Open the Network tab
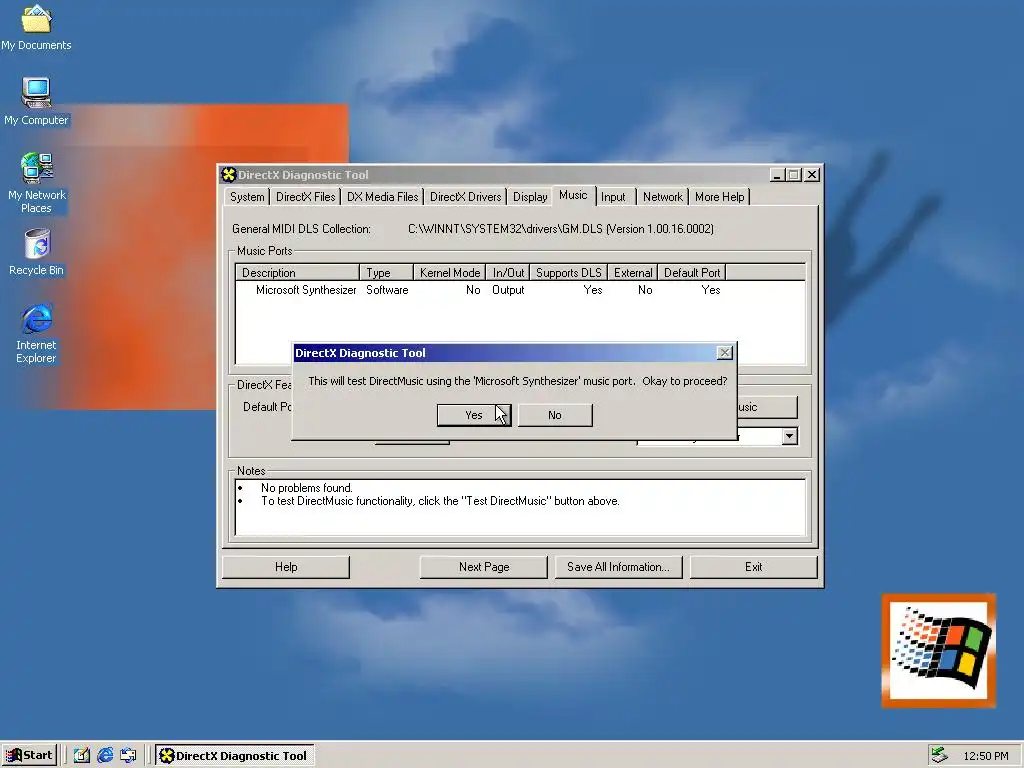 coord(662,197)
